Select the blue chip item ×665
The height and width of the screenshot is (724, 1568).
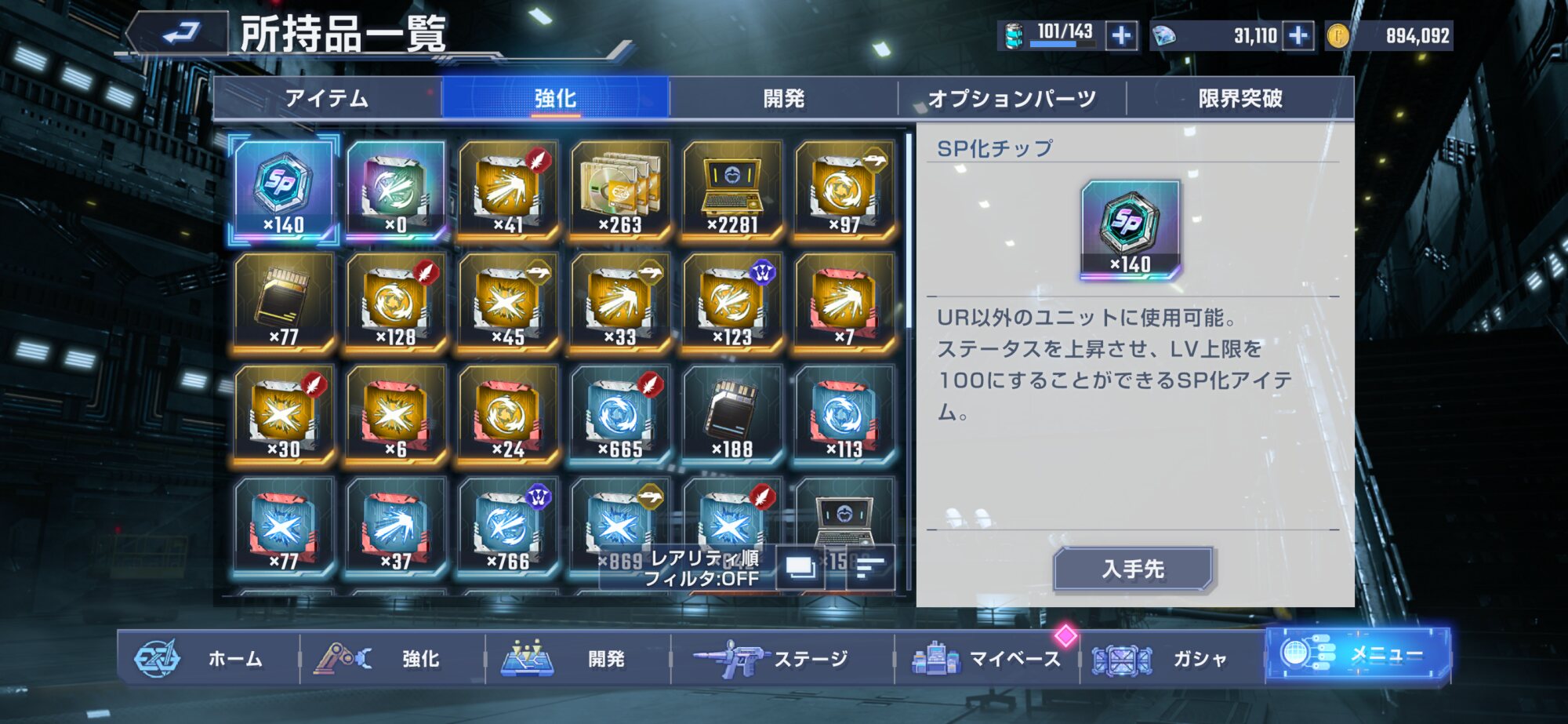click(x=620, y=413)
